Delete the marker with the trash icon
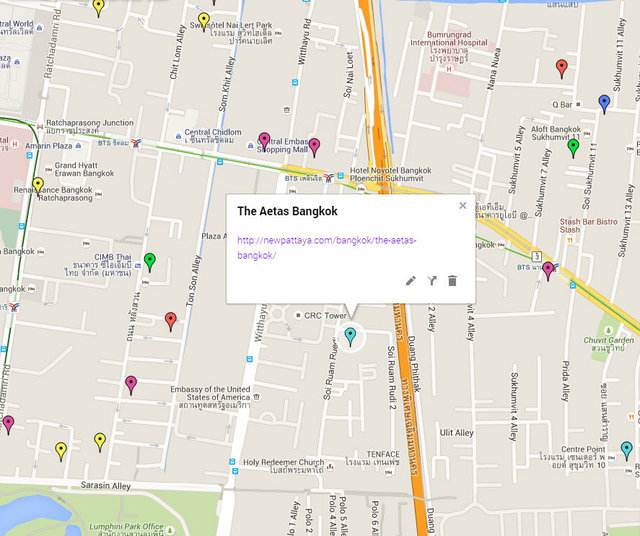 pyautogui.click(x=452, y=280)
